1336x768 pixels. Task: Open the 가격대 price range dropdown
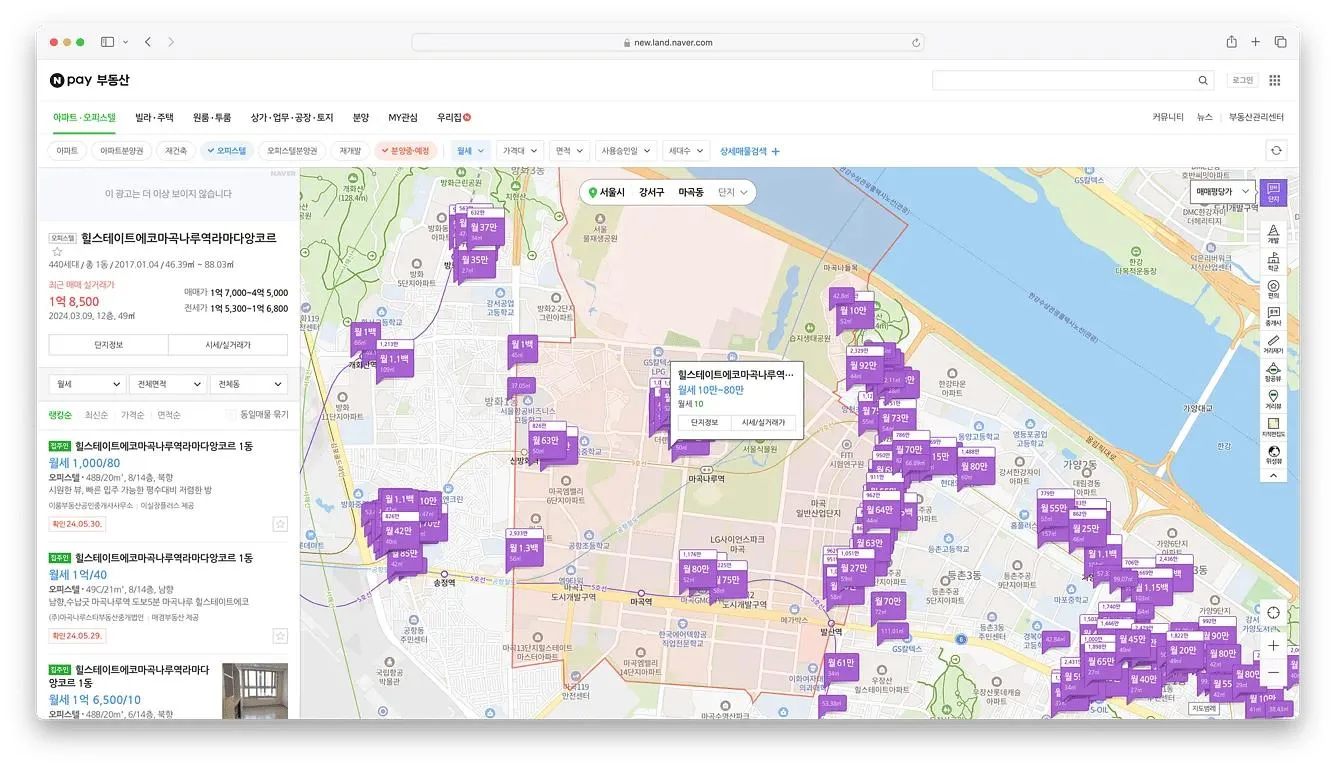519,151
